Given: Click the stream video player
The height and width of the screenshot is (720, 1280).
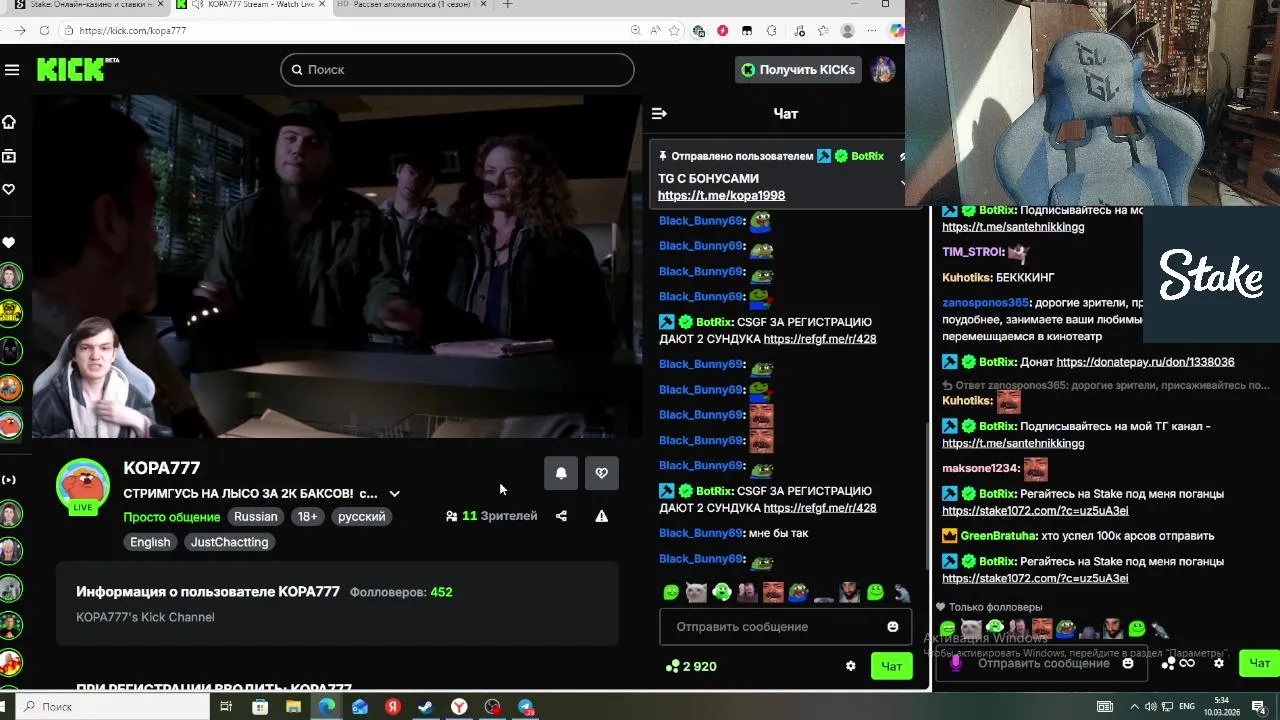Looking at the screenshot, I should 336,266.
